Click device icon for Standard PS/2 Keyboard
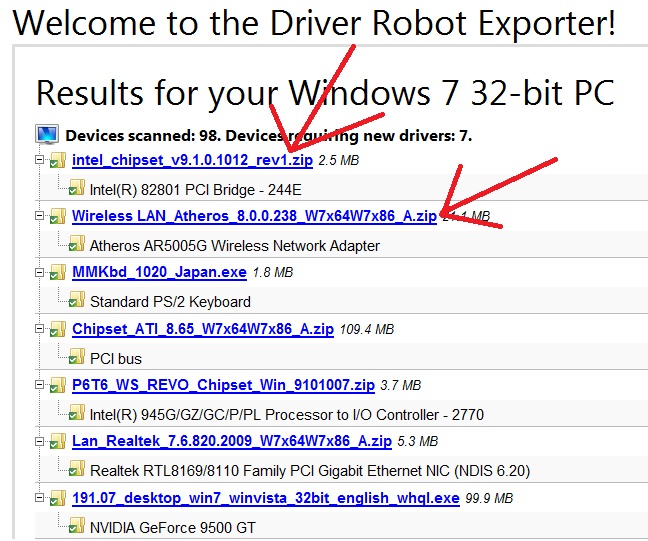The image size is (648, 541). pos(77,300)
